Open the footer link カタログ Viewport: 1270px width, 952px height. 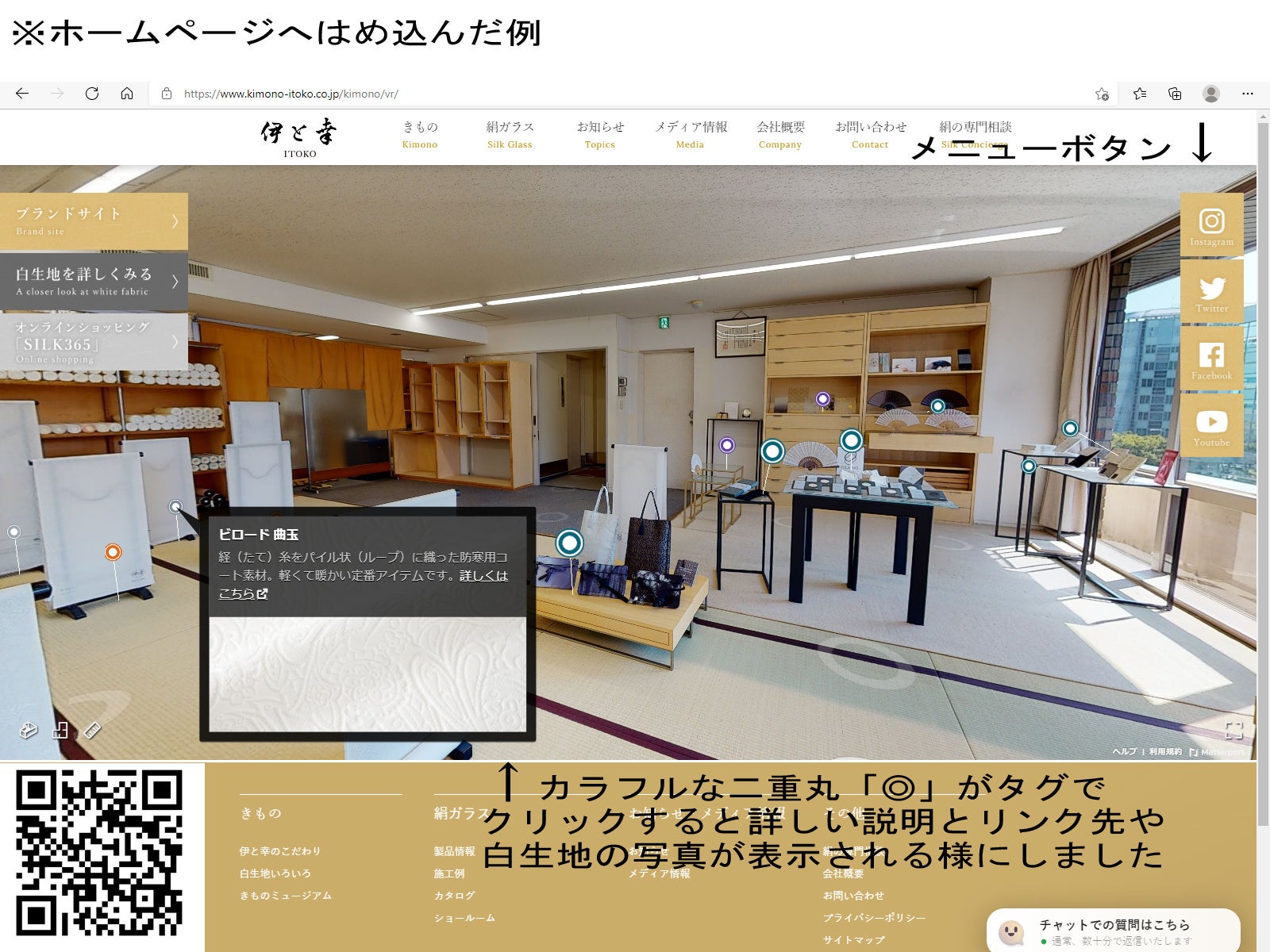[454, 896]
